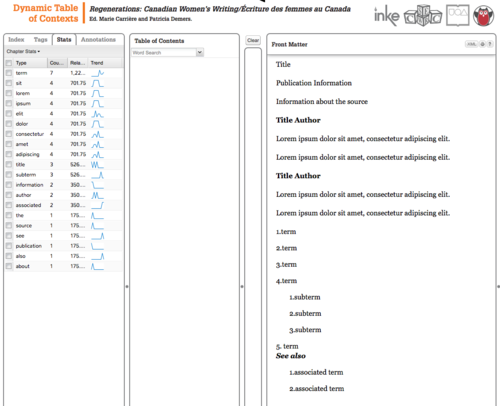Click the trend sparkline for 'term'
Viewport: 500px width, 406px height.
[98, 73]
